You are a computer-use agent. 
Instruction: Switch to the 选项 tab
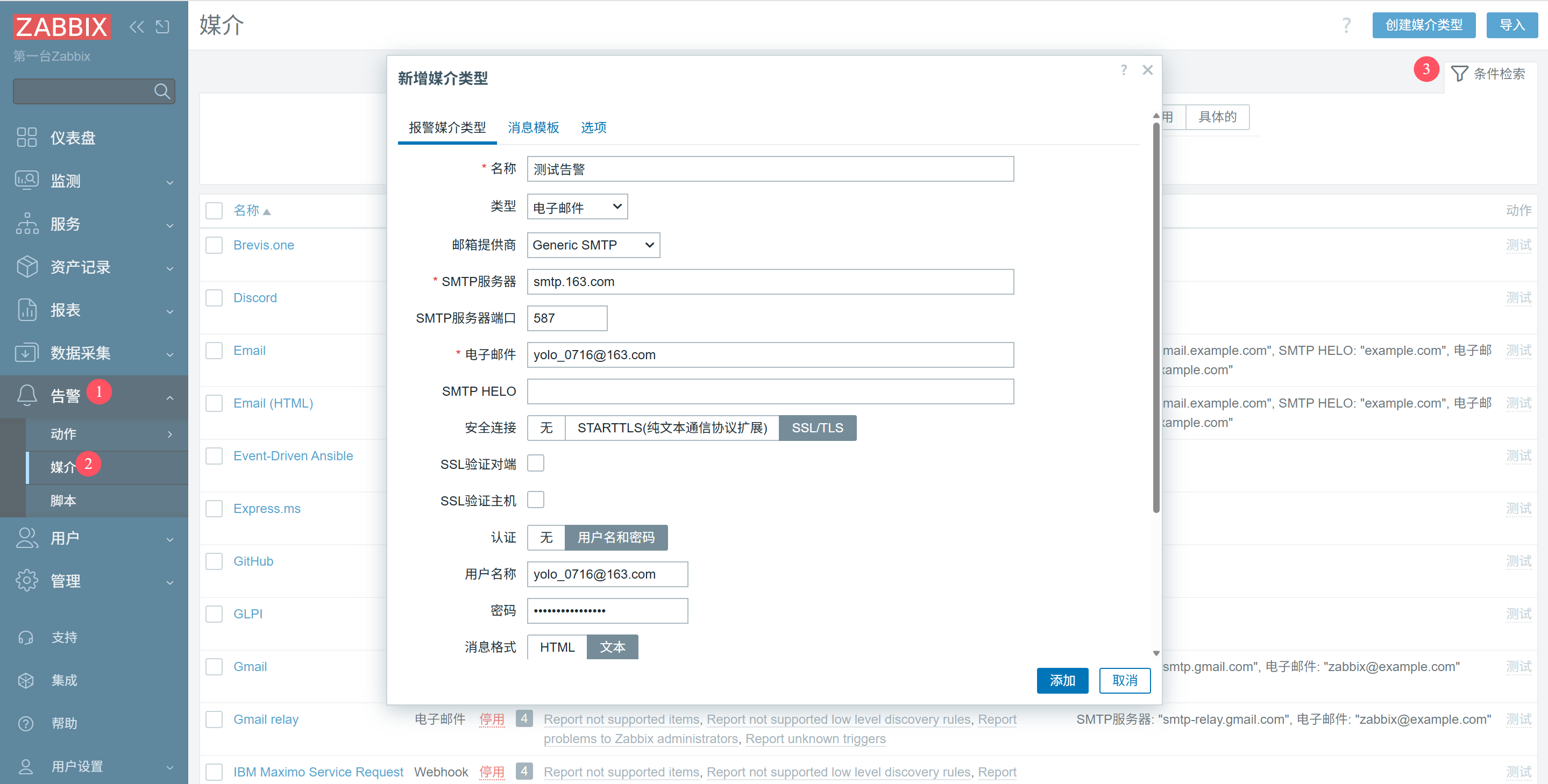tap(593, 127)
